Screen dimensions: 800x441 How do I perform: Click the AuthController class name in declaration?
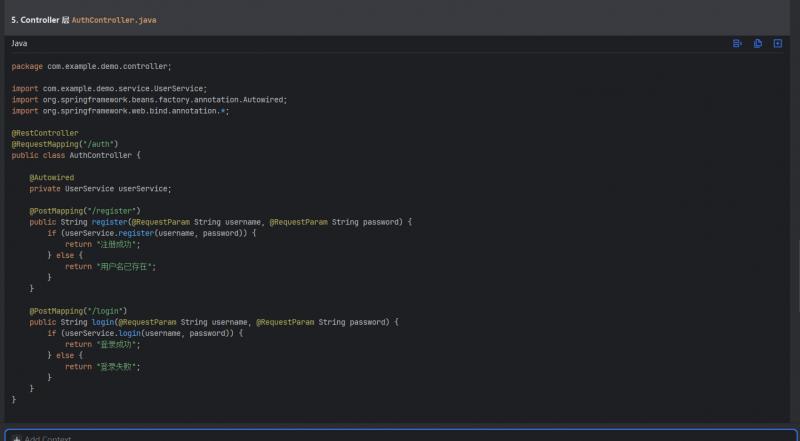click(102, 155)
